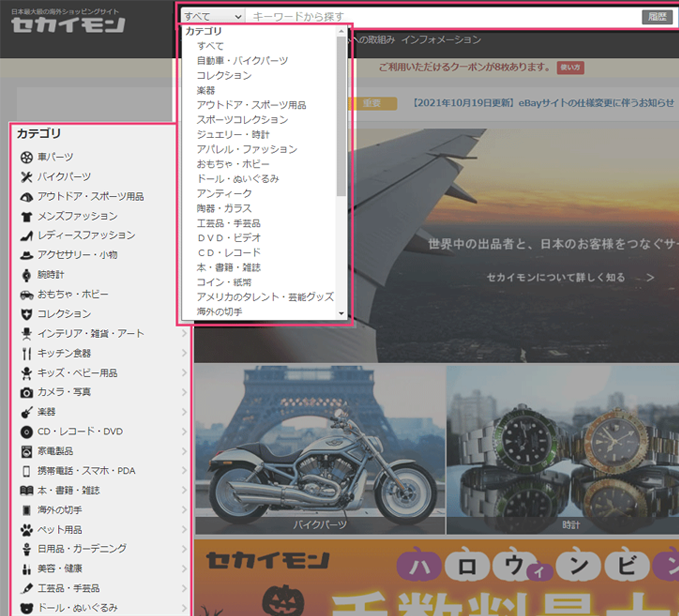Click the 家電製品 washing machine icon
The image size is (679, 616).
click(x=26, y=452)
